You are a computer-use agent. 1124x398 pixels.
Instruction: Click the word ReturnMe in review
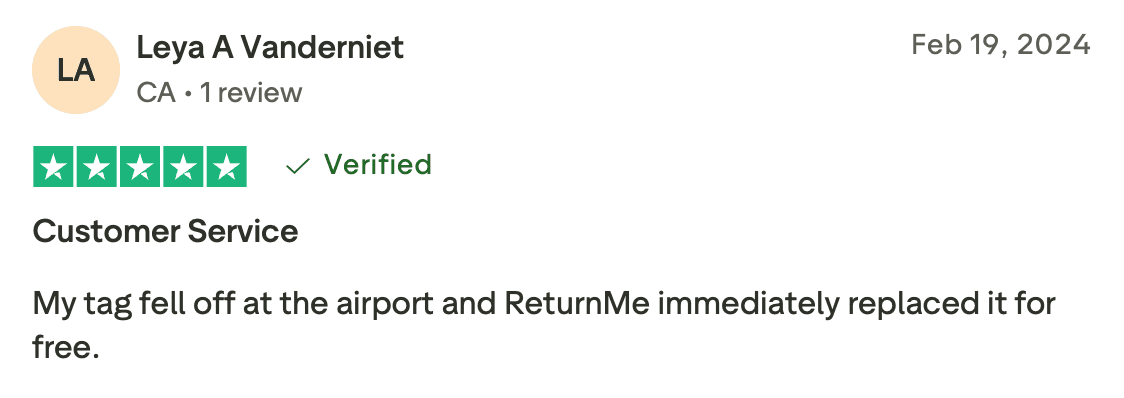577,303
